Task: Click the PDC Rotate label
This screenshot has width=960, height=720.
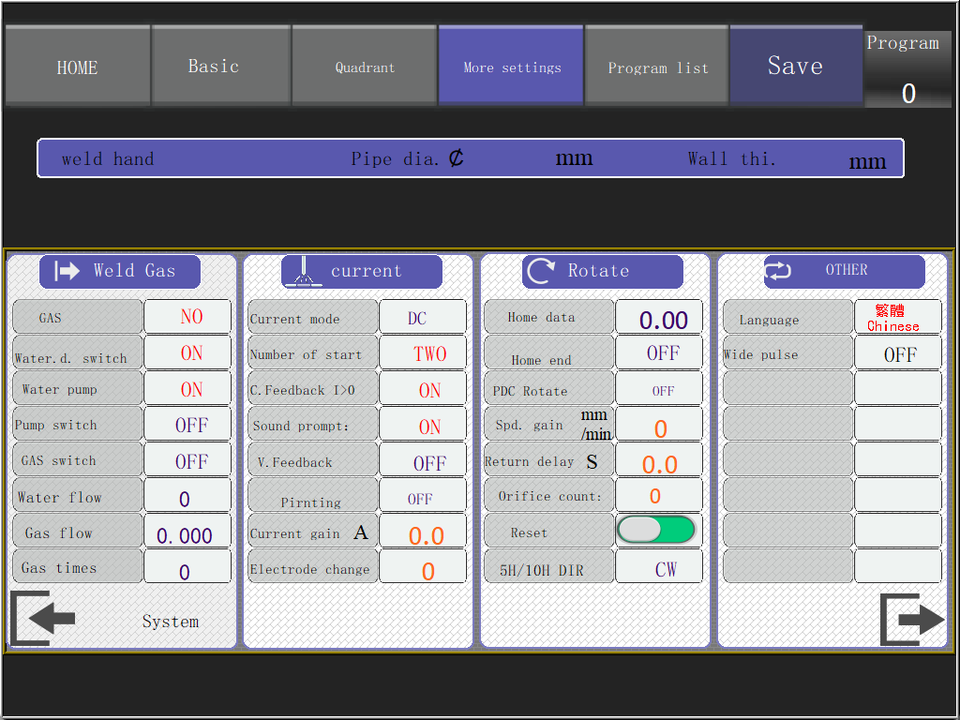Action: click(x=530, y=391)
